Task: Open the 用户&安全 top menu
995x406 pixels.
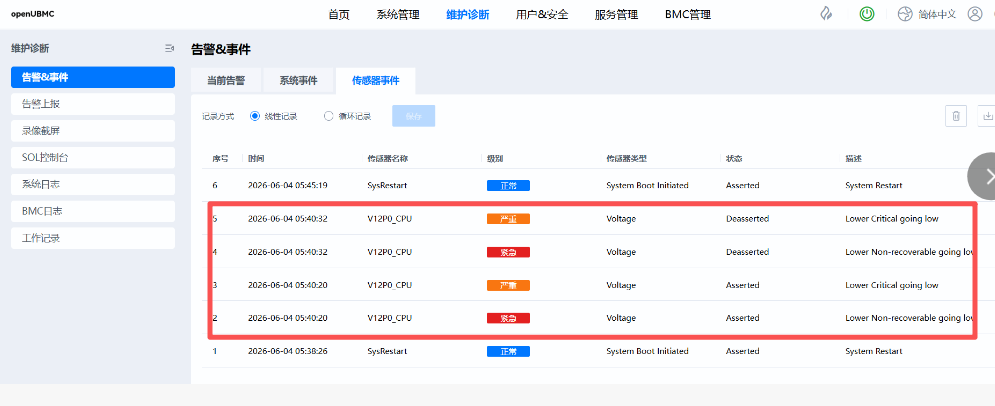Action: 542,15
